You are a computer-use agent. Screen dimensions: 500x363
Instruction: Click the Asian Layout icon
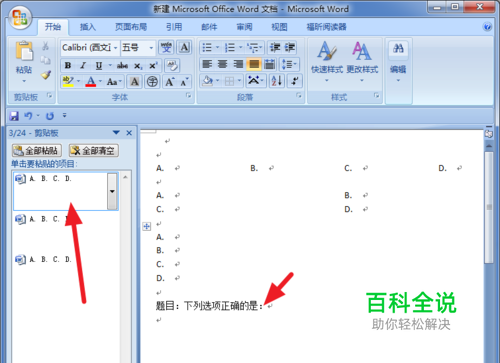(x=254, y=81)
